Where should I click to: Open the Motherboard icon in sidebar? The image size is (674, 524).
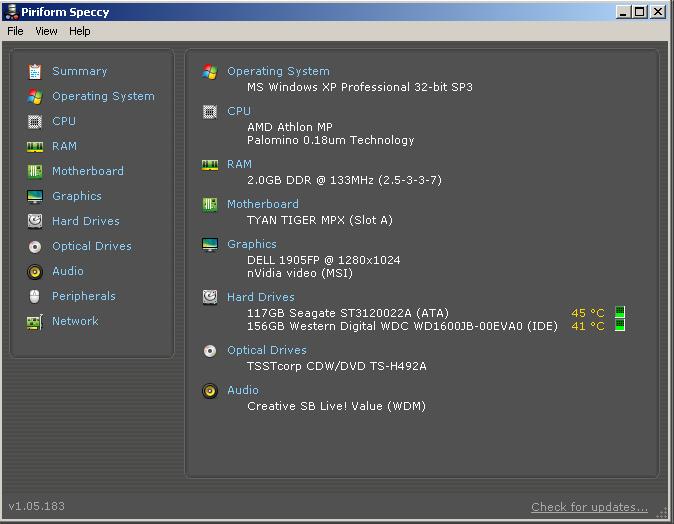(35, 171)
